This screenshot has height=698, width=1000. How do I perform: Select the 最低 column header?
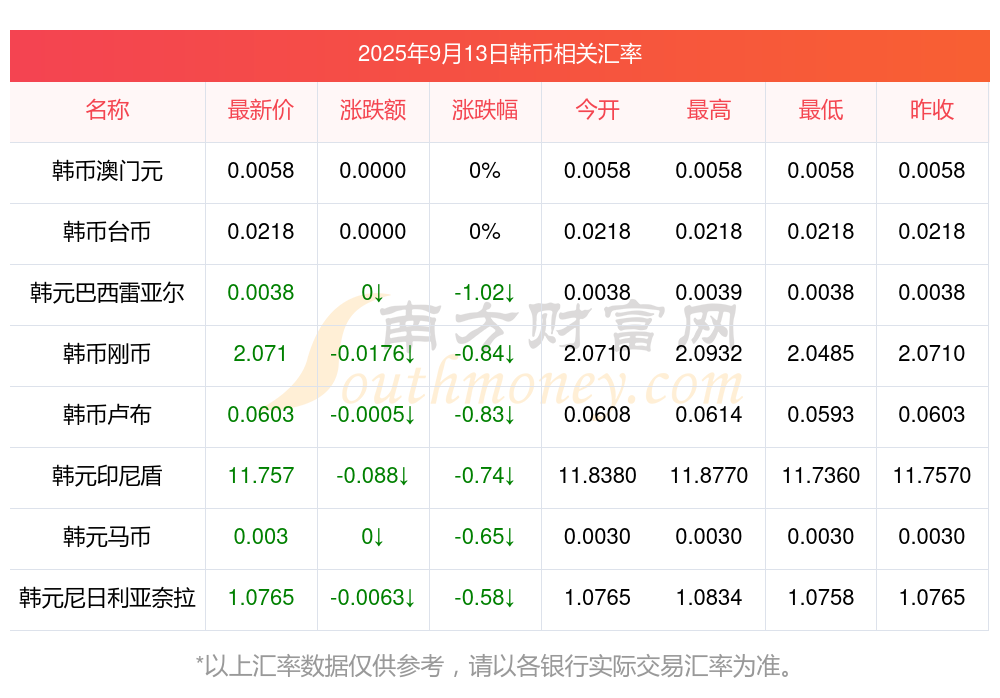pyautogui.click(x=821, y=110)
